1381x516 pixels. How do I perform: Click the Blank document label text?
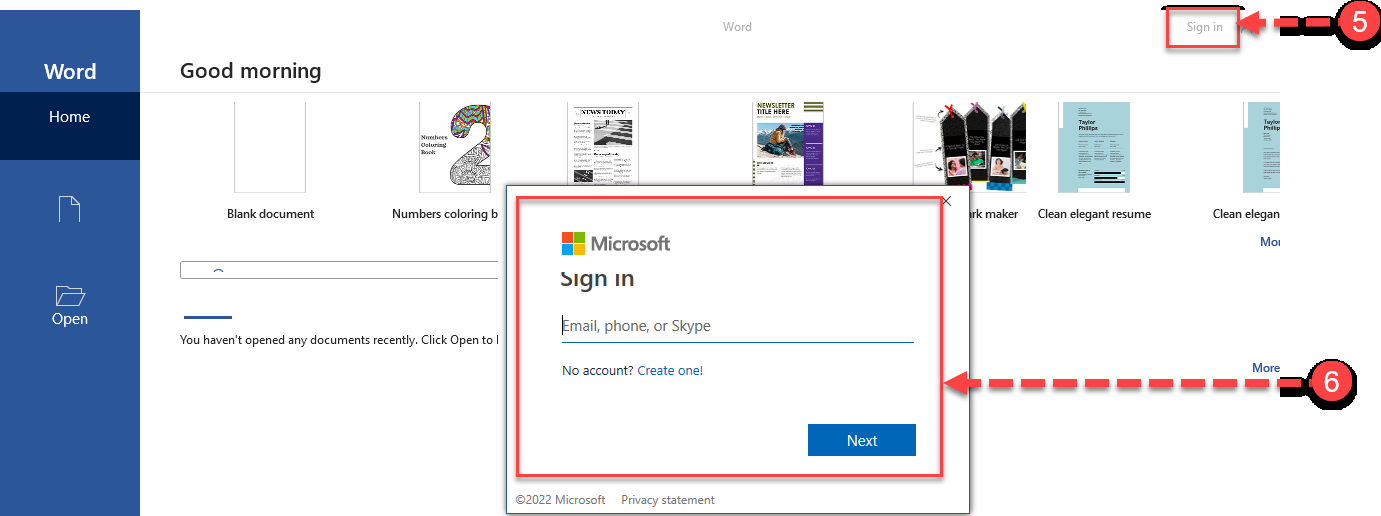point(270,214)
